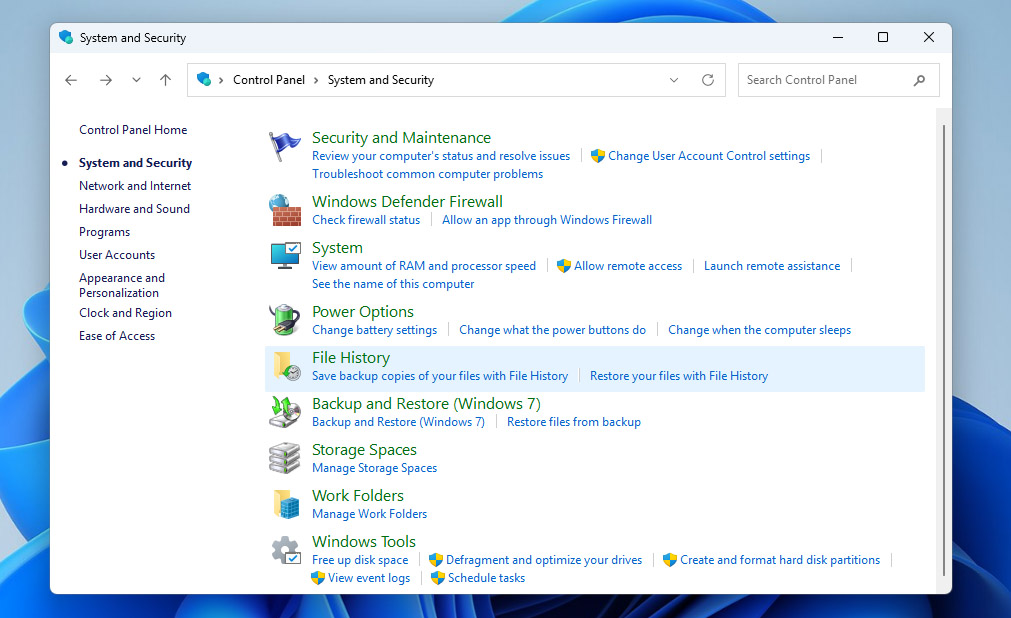Expand the address bar history dropdown
Image resolution: width=1011 pixels, height=618 pixels.
coord(674,80)
